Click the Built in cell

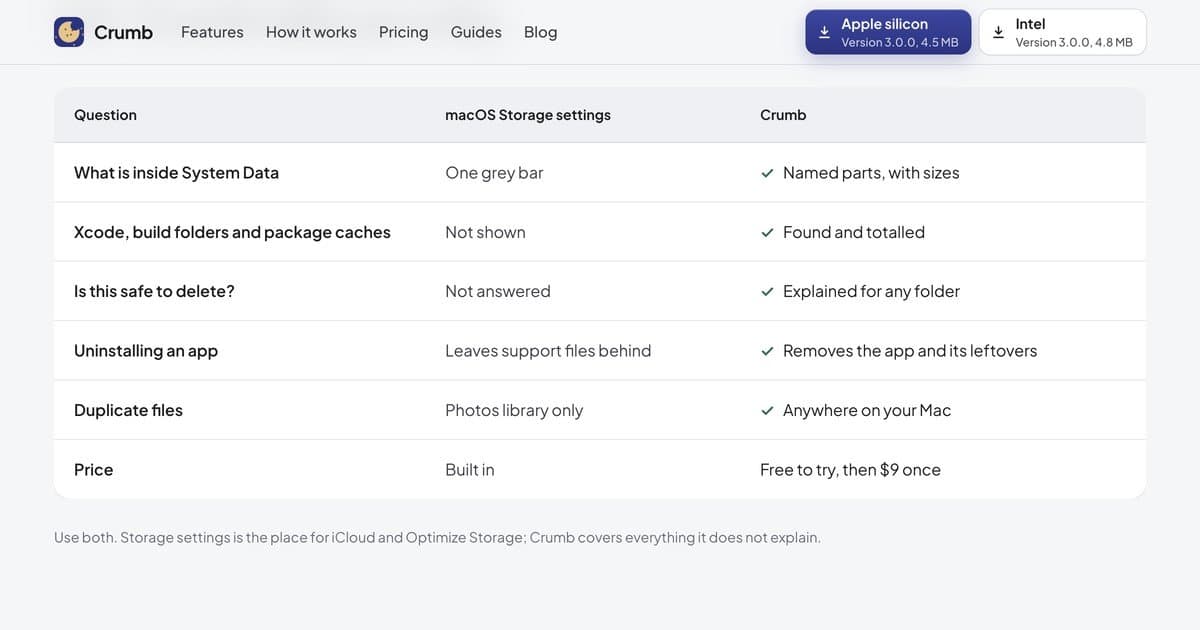click(x=470, y=470)
